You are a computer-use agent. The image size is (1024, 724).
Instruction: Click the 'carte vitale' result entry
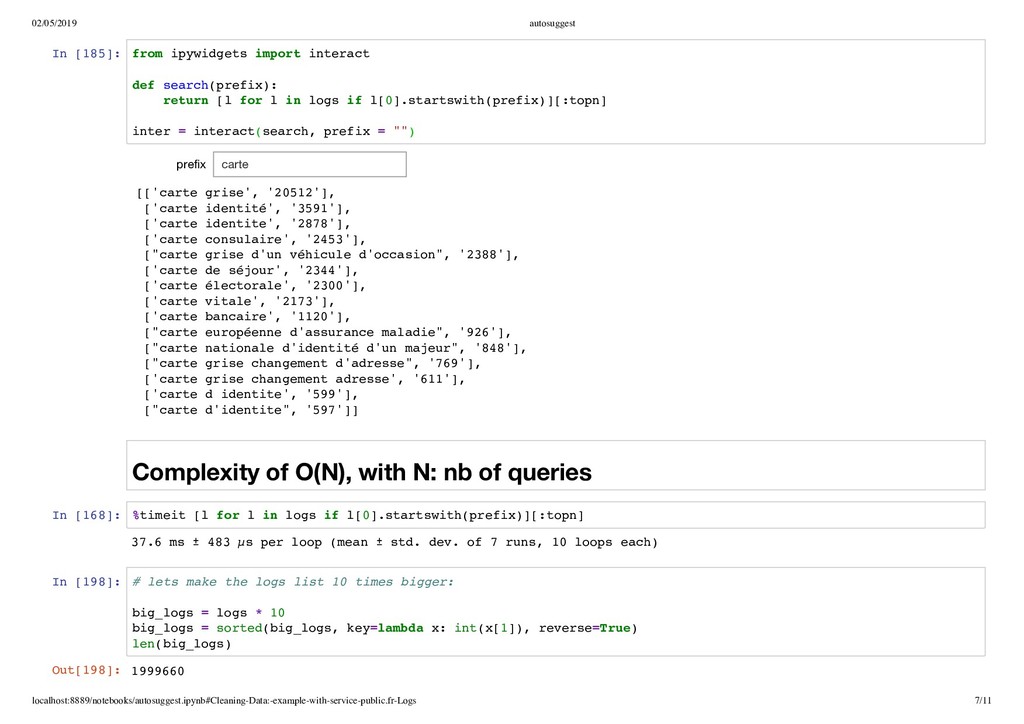click(239, 302)
